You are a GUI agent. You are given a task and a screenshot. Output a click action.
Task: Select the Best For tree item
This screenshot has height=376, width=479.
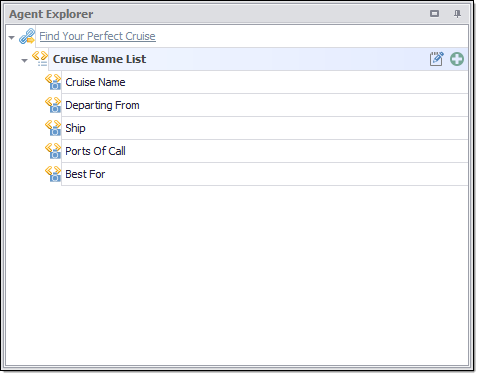click(265, 174)
